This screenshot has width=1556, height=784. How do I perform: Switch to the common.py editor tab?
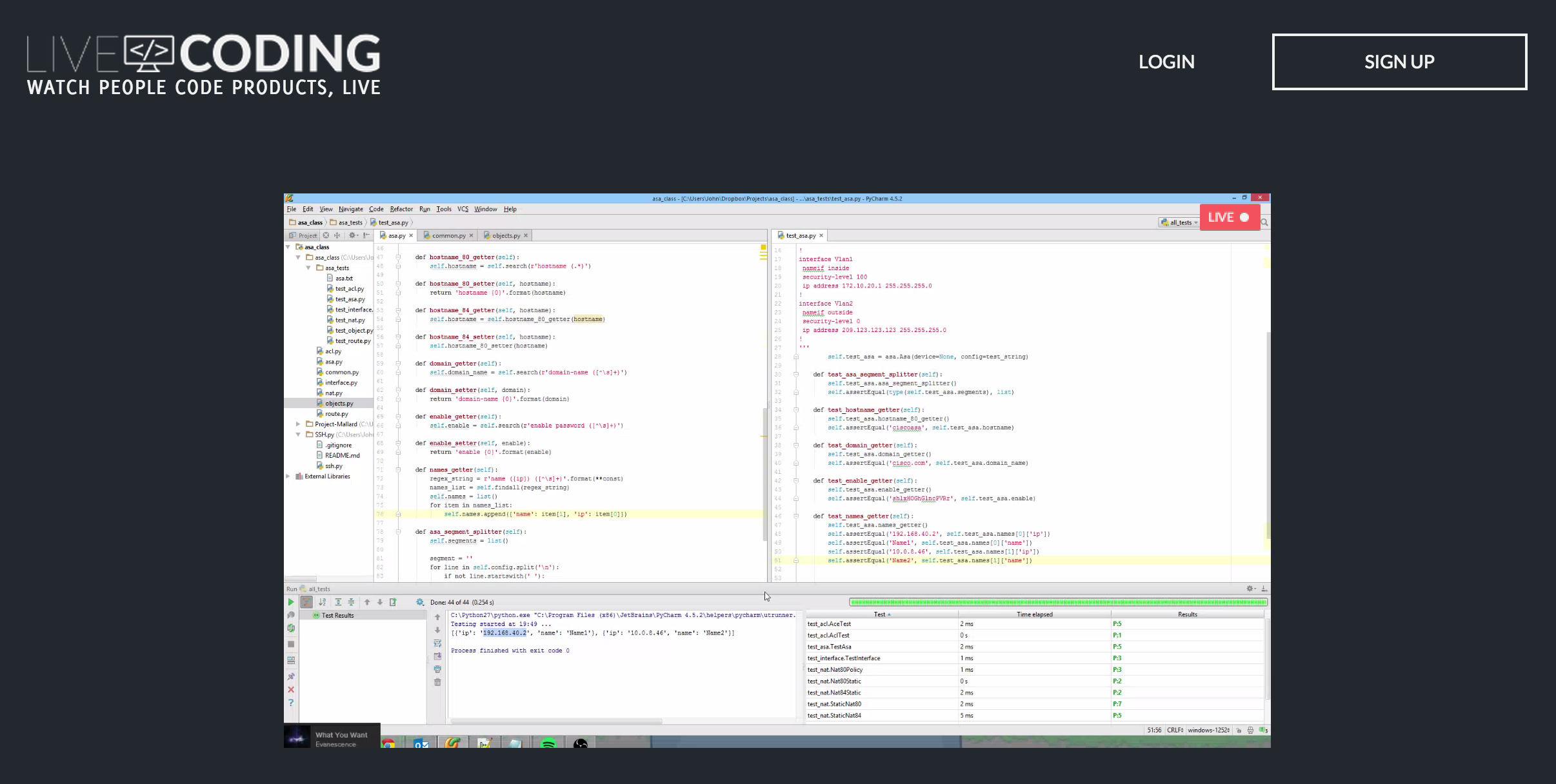click(x=448, y=235)
